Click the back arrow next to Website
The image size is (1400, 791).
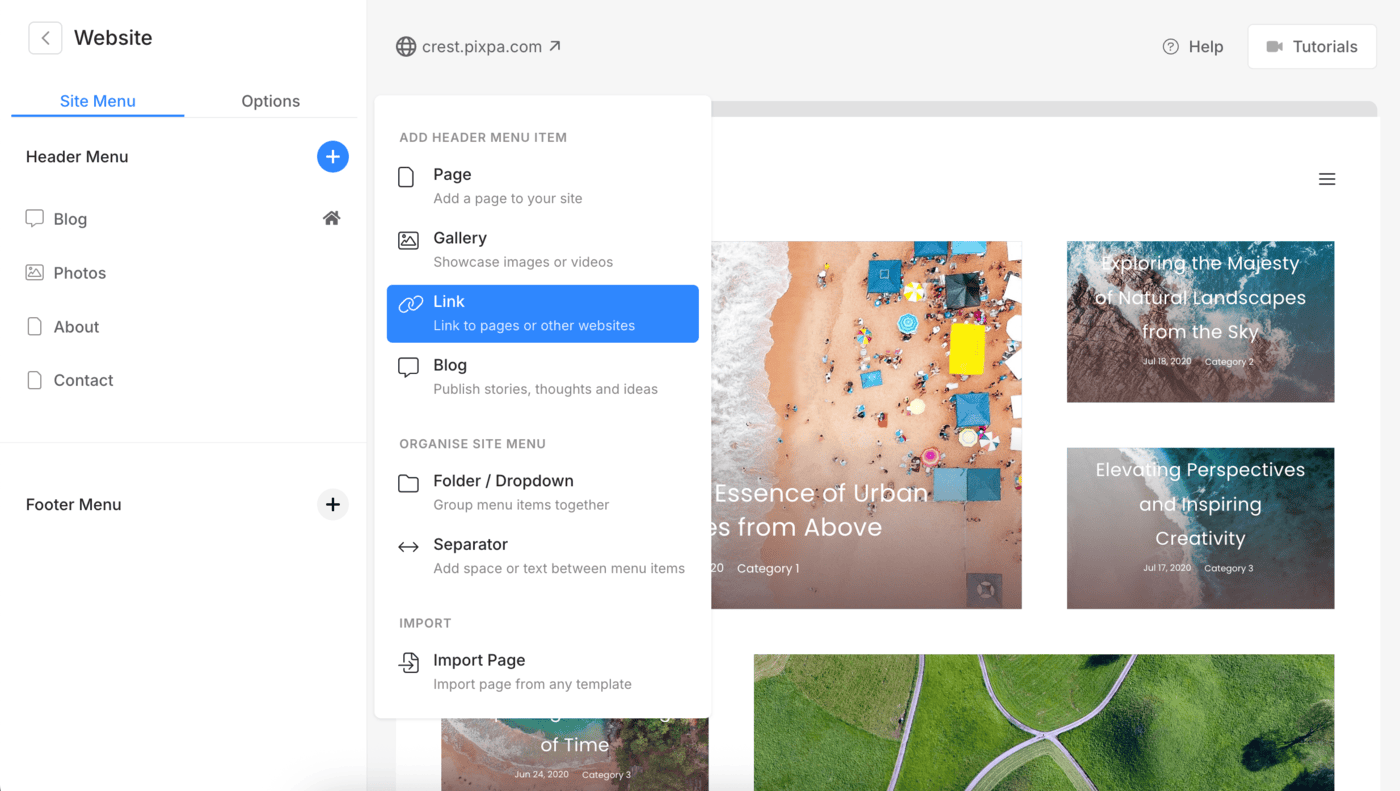pyautogui.click(x=45, y=38)
